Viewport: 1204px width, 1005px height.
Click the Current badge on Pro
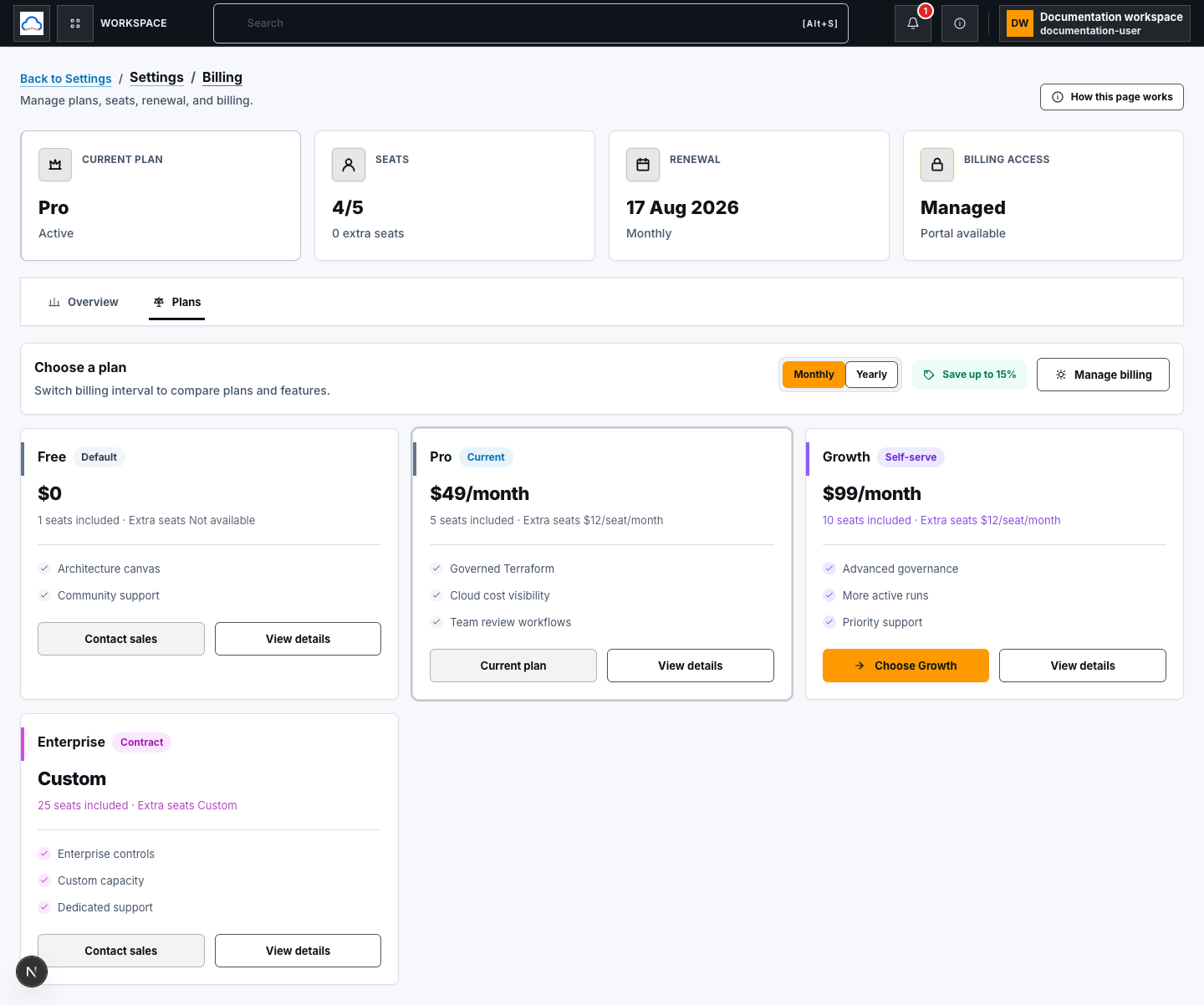pos(486,457)
